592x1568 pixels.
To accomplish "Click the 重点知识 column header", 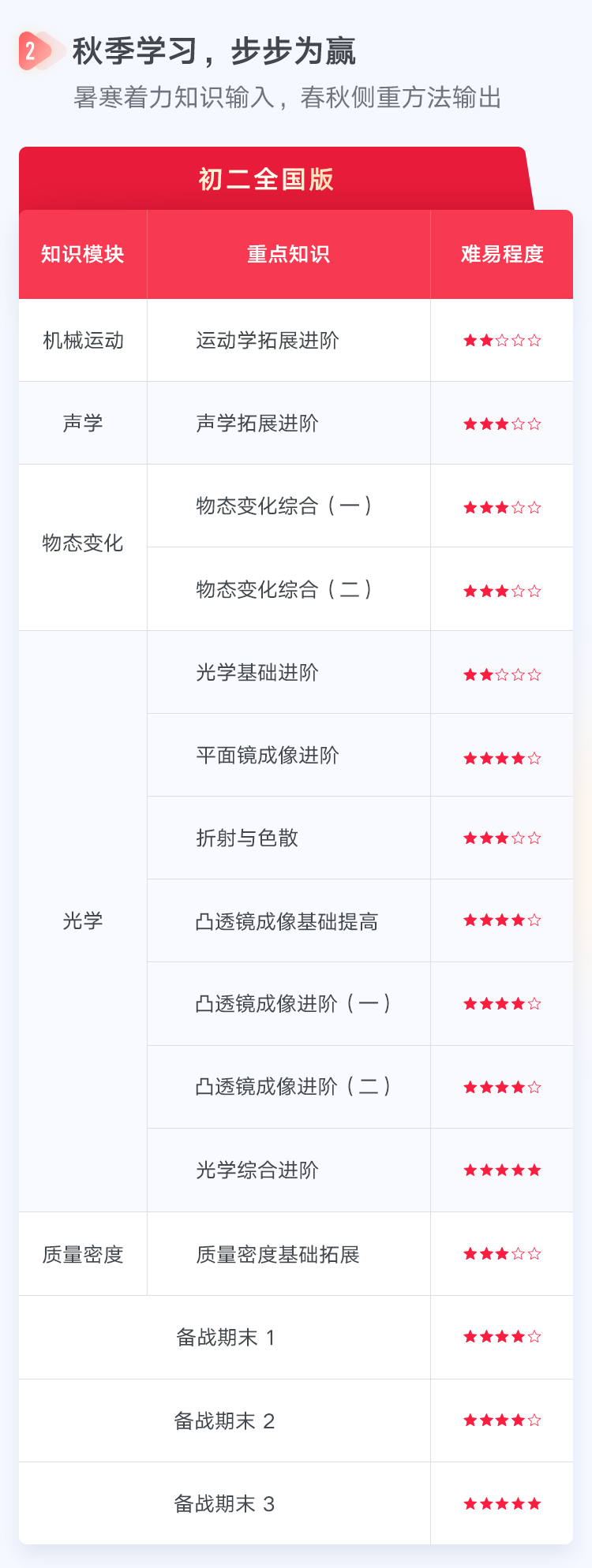I will pyautogui.click(x=289, y=254).
